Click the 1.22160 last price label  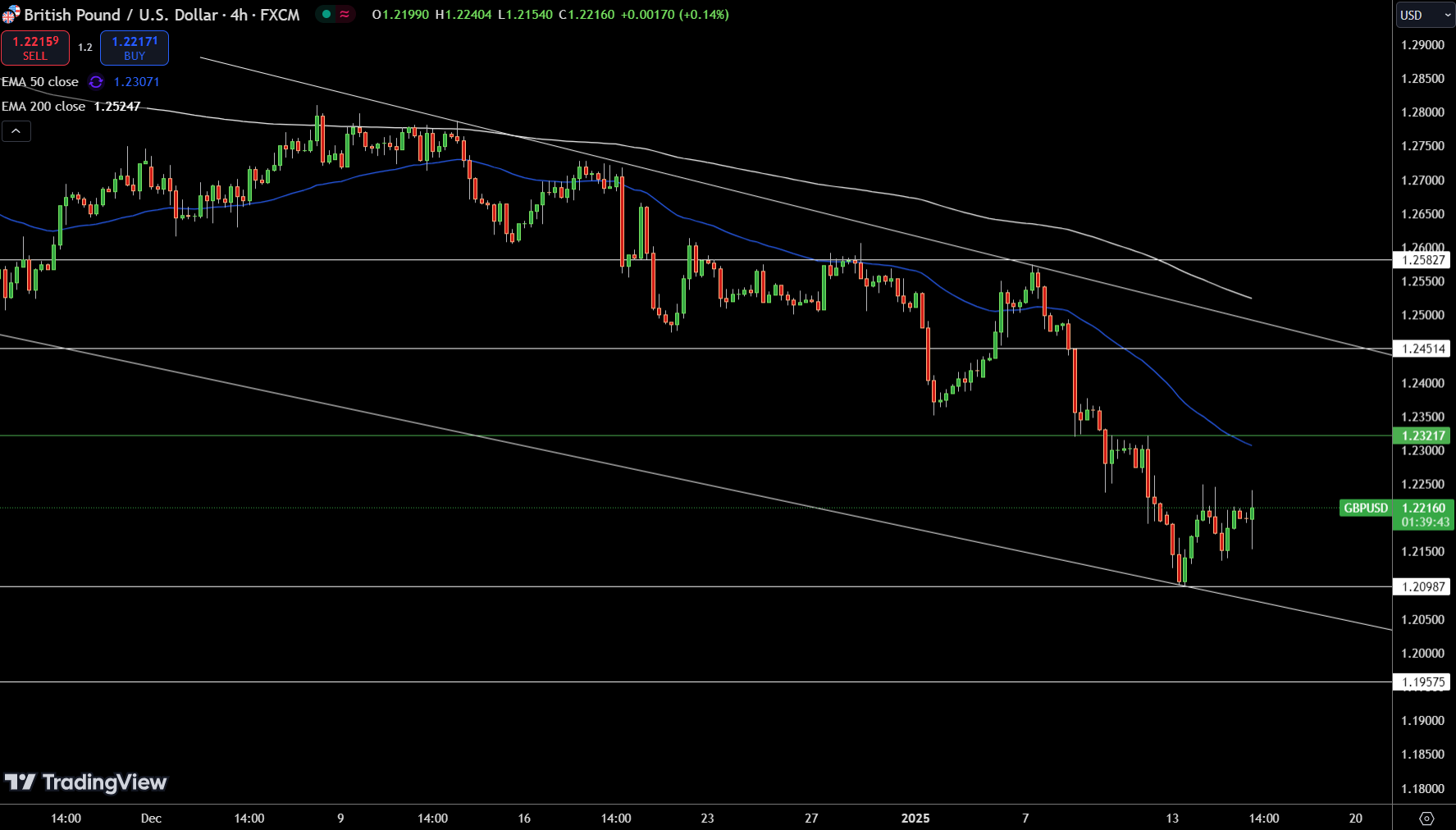[x=1424, y=508]
